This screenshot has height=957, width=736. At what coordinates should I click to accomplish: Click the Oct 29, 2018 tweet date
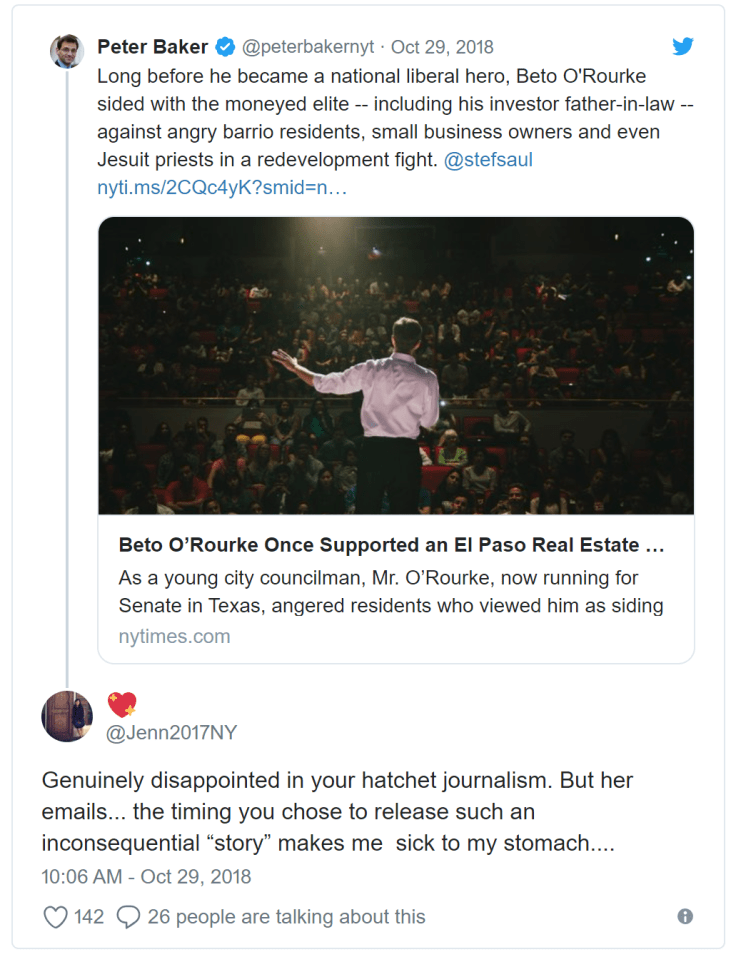pos(442,47)
